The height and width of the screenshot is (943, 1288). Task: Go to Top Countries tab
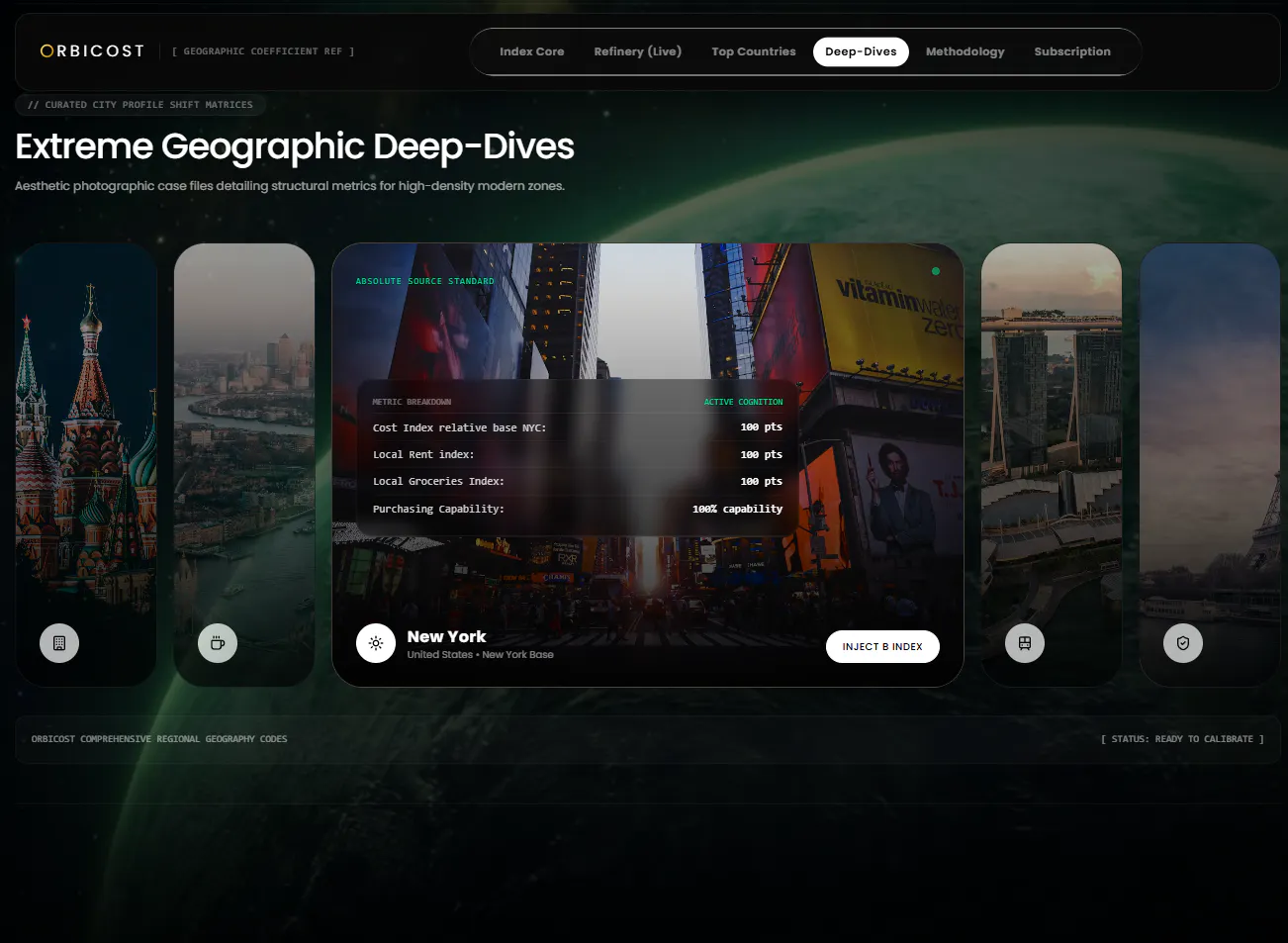(x=754, y=51)
